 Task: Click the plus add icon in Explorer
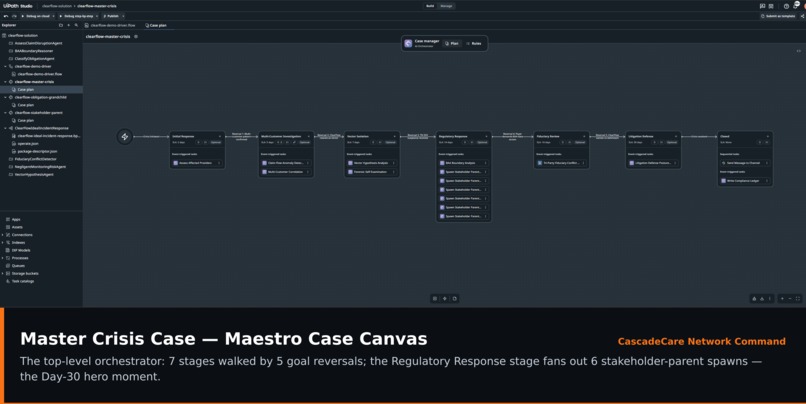click(x=68, y=25)
